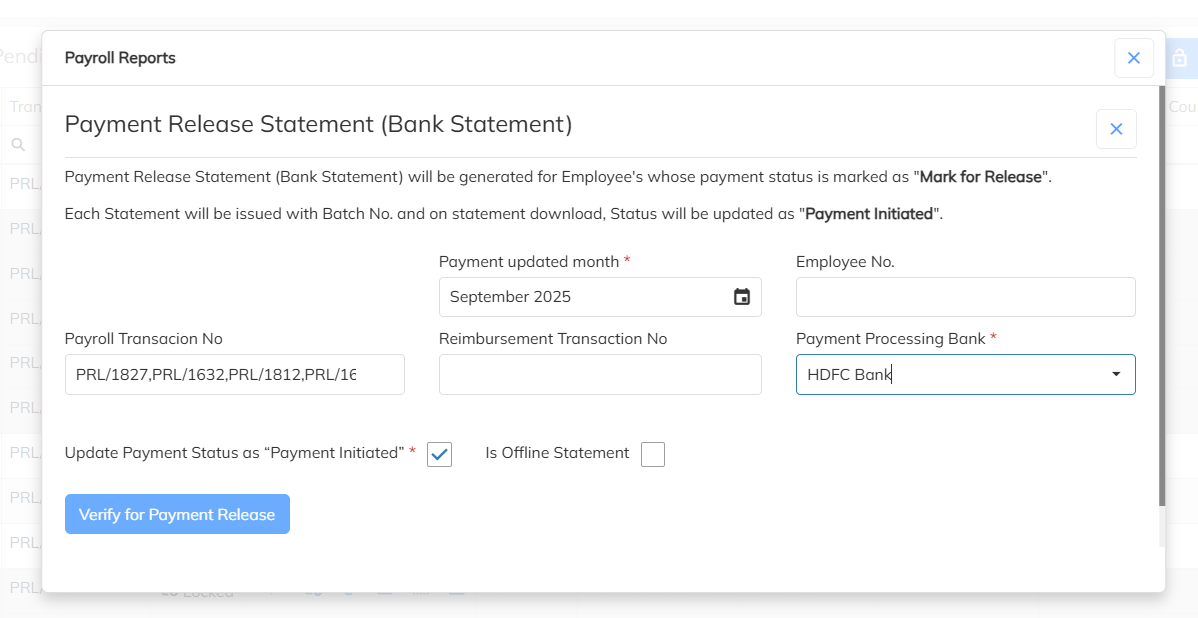Enable the Is Offline Statement checkbox

click(x=653, y=454)
